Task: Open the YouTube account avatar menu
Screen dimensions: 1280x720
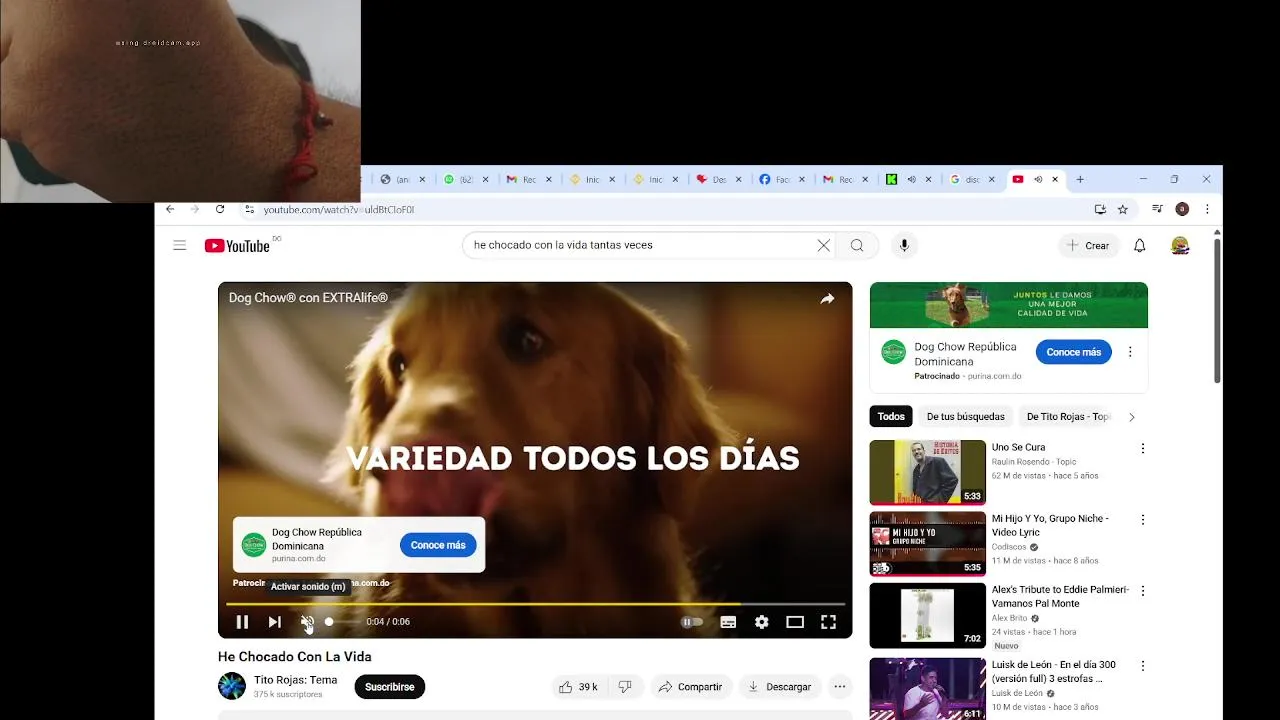Action: pos(1180,245)
